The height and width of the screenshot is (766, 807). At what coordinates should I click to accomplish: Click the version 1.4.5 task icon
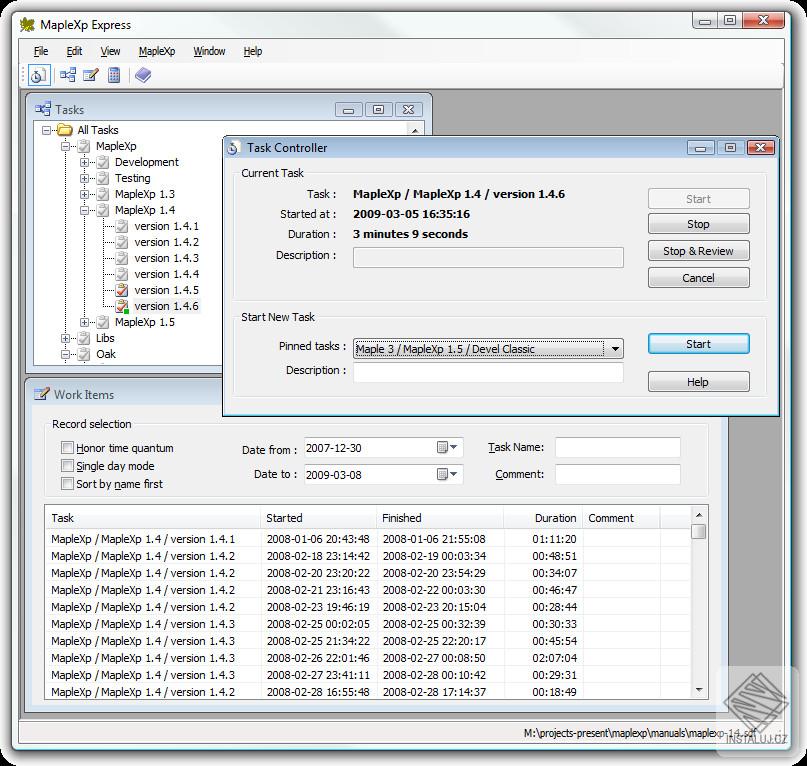(x=121, y=290)
